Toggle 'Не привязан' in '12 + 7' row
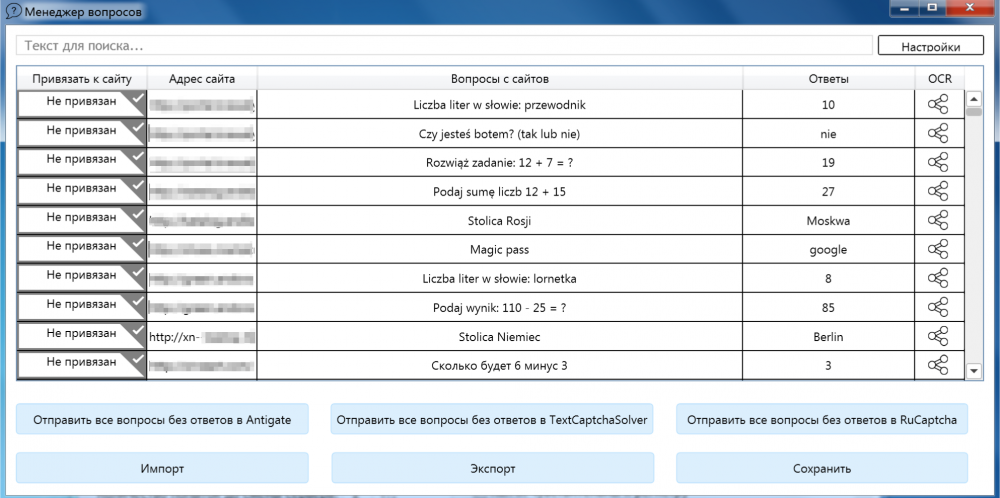 pos(82,161)
